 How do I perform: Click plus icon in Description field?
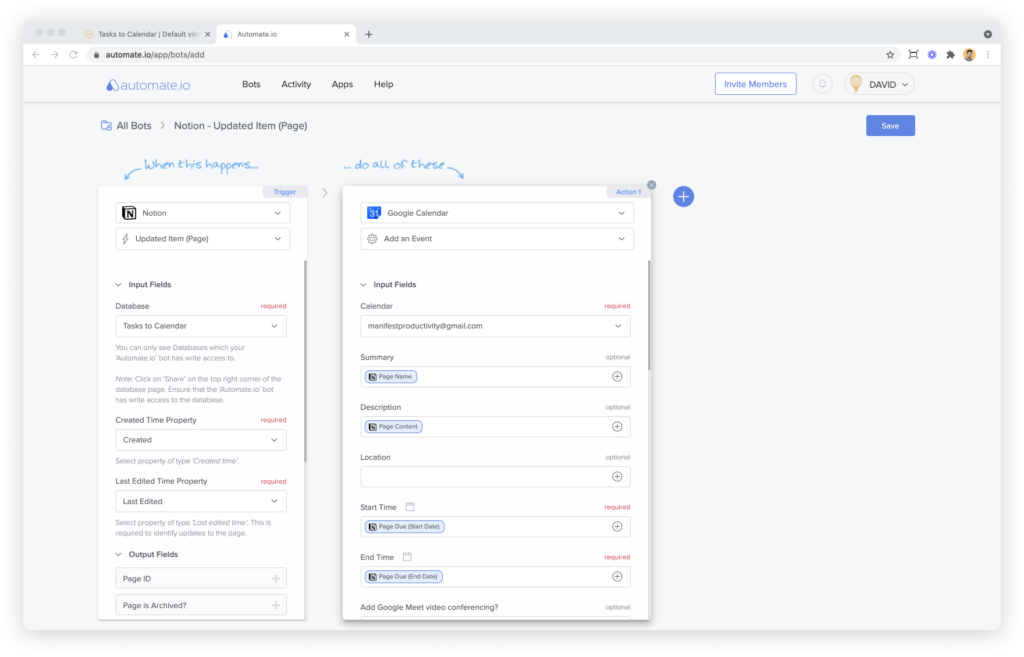616,426
